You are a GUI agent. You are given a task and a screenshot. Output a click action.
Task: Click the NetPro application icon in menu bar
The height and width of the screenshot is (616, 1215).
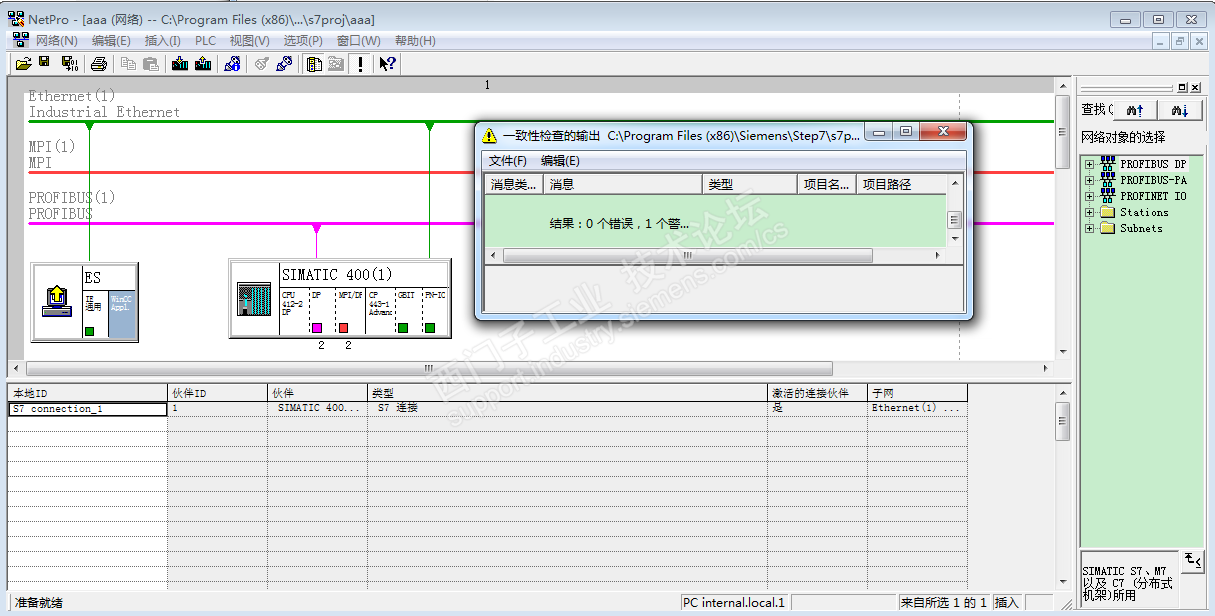click(20, 40)
